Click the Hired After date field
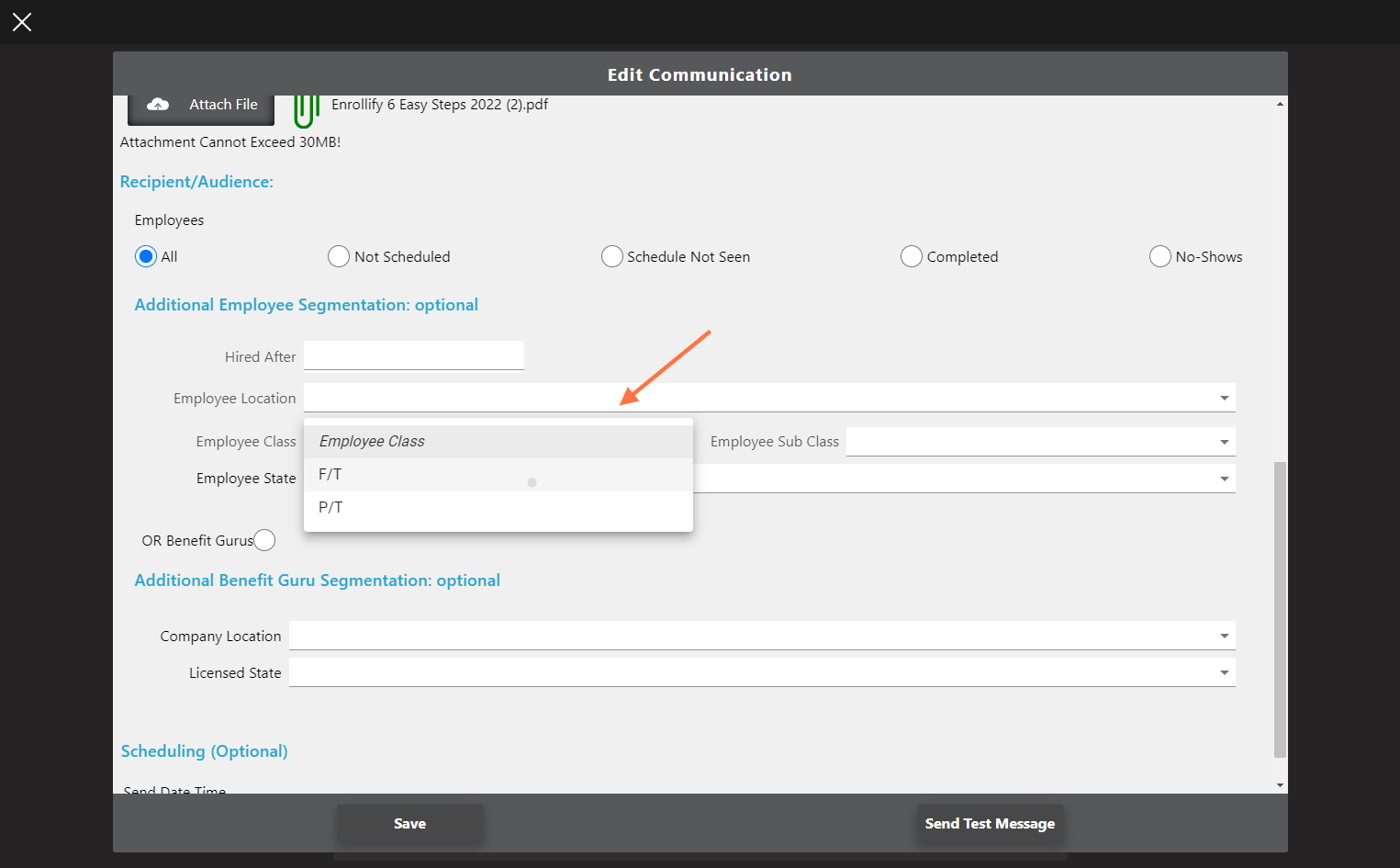 click(414, 355)
